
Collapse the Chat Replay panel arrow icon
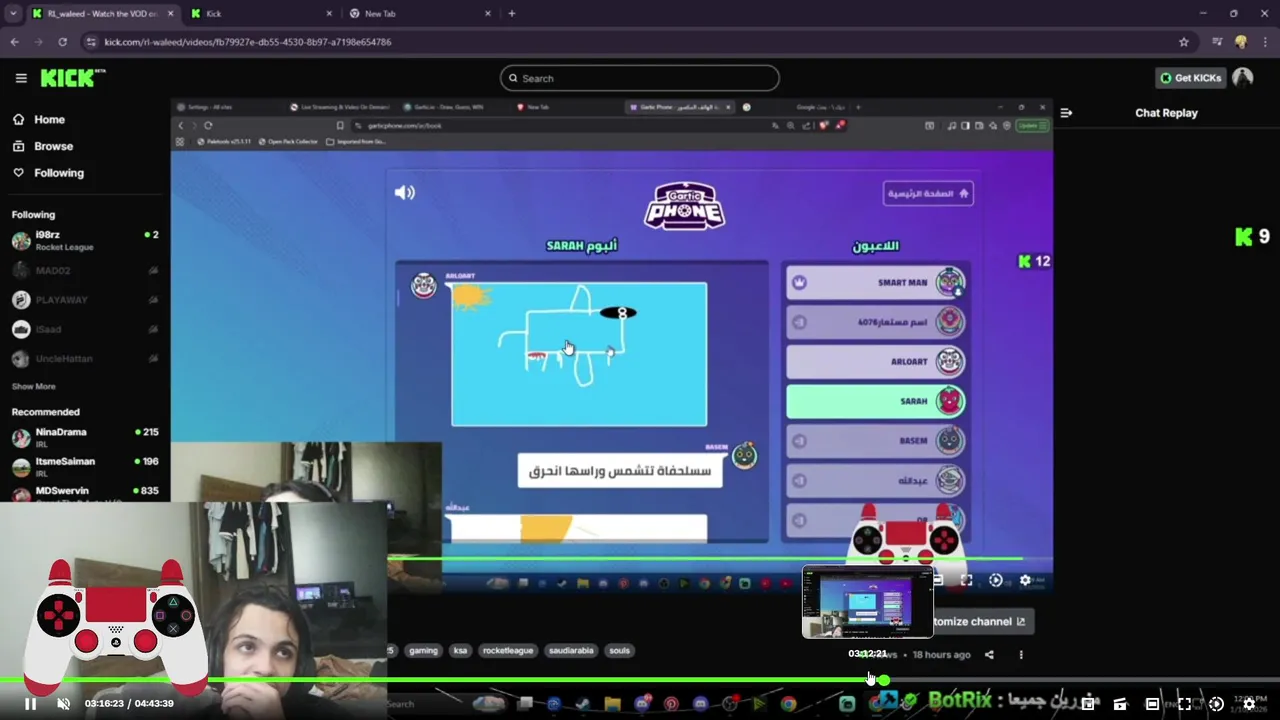click(x=1066, y=113)
